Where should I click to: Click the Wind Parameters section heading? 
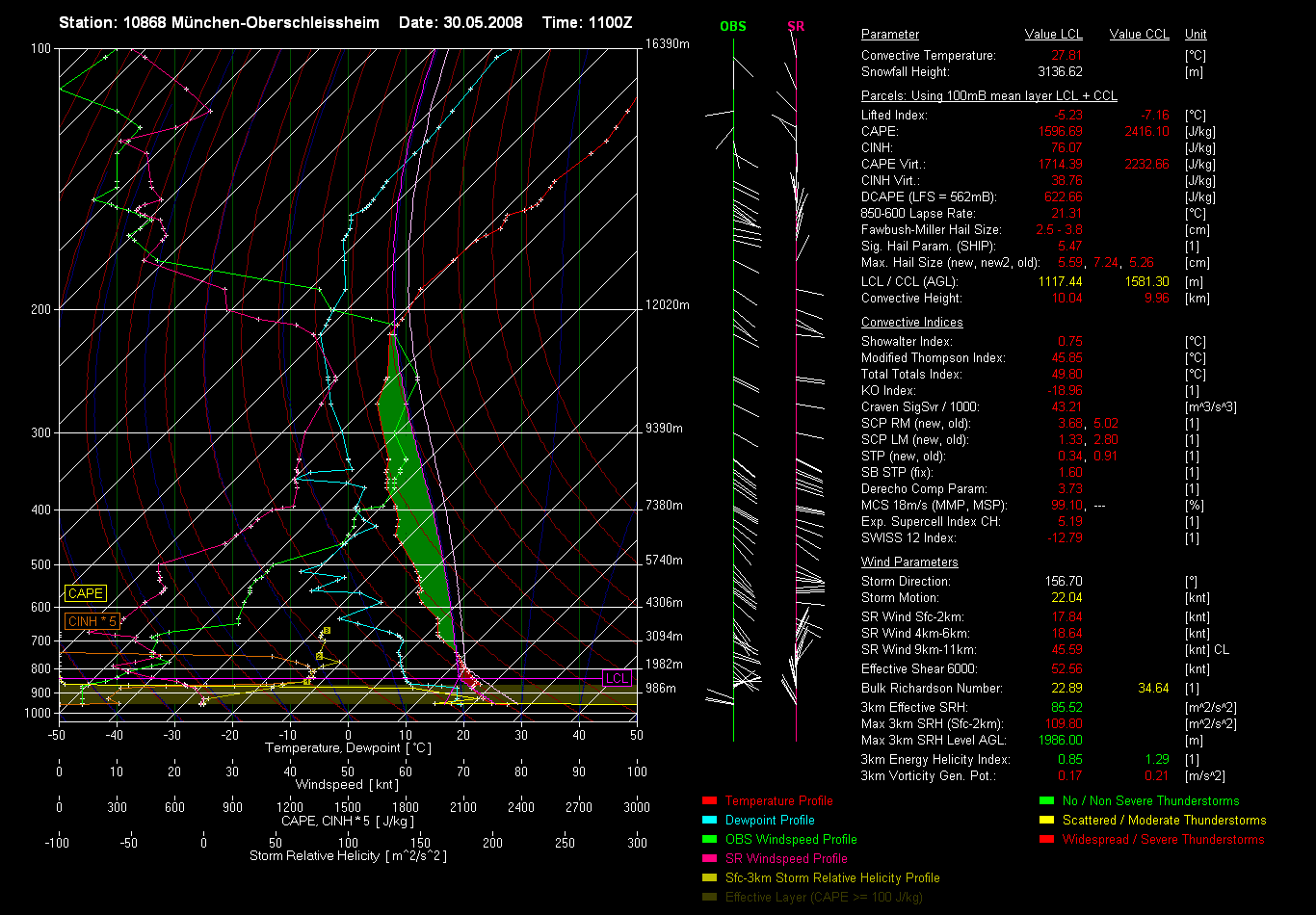[909, 562]
